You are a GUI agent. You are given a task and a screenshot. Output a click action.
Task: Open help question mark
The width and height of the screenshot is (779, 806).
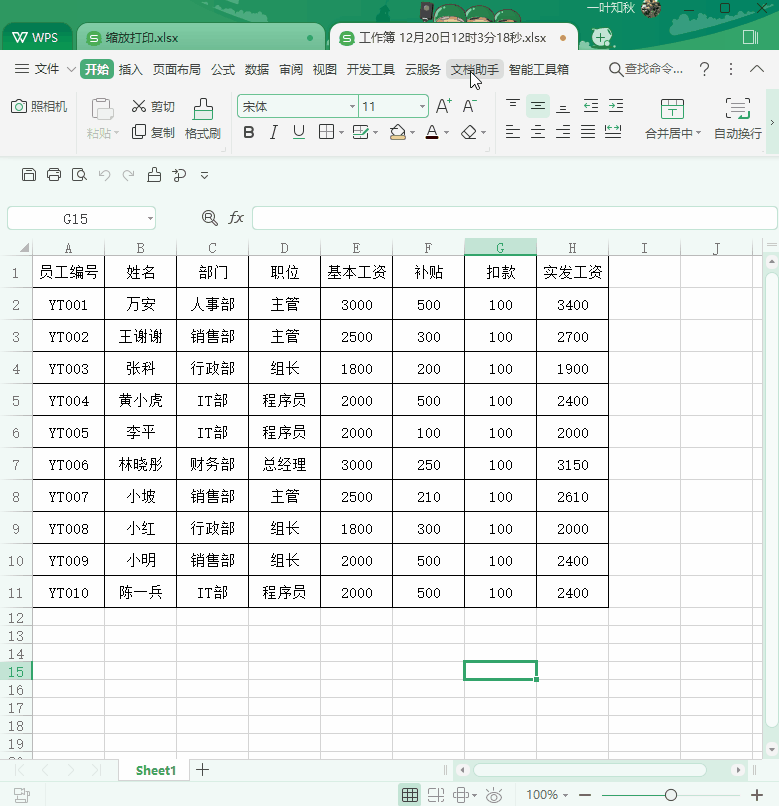tap(704, 69)
